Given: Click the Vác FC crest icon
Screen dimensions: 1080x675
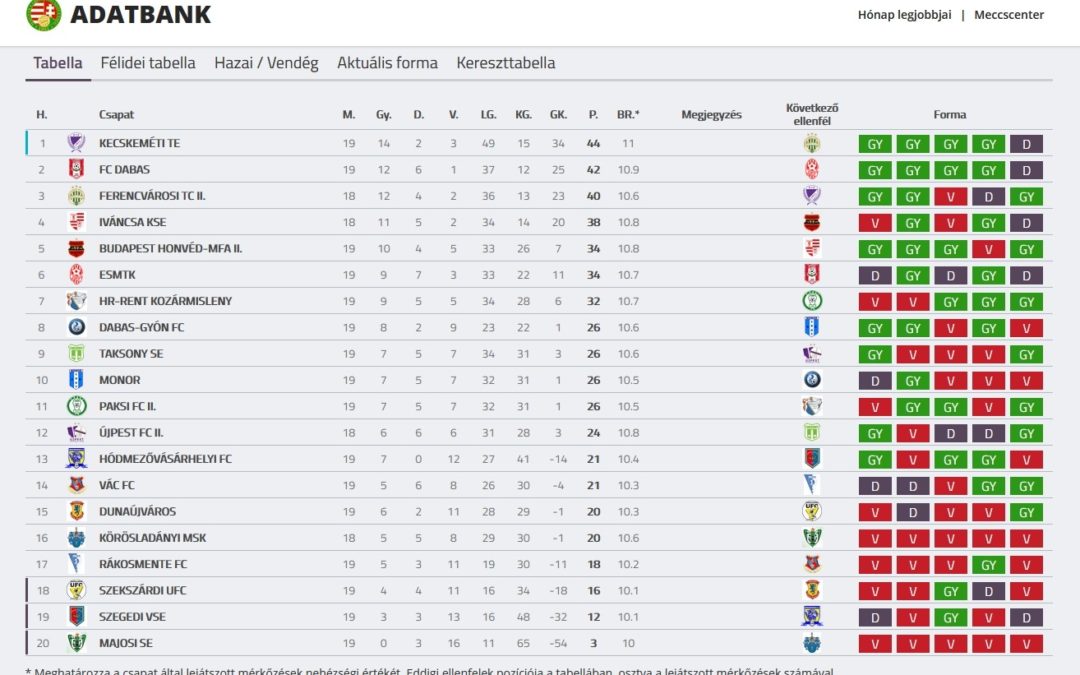Looking at the screenshot, I should pos(76,485).
